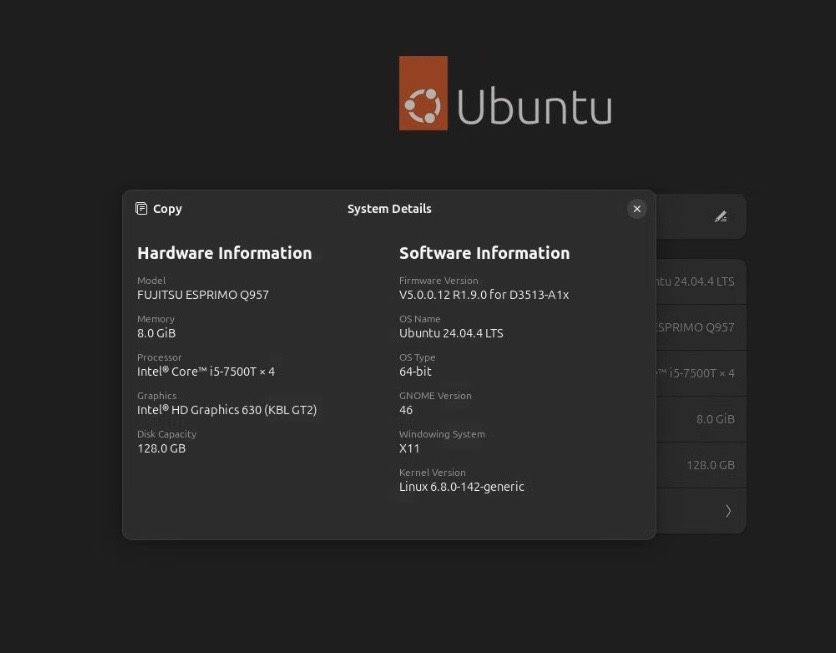Select the Software Information heading
The height and width of the screenshot is (653, 836).
(x=485, y=253)
